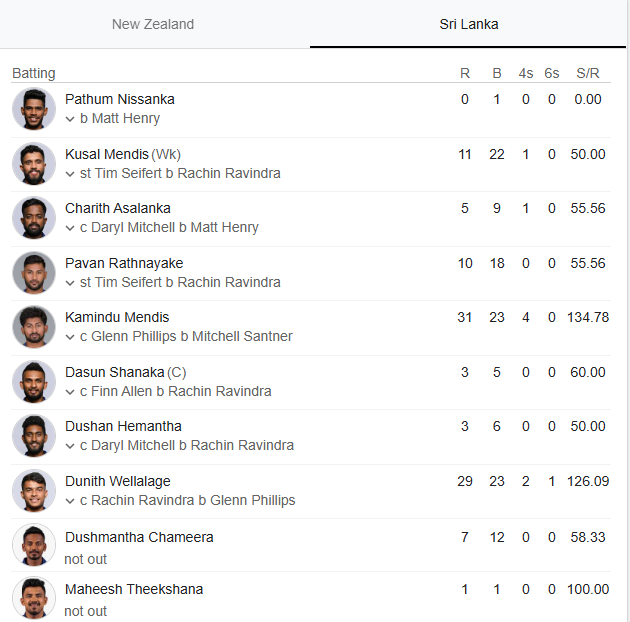Click the S/R column header
630x622 pixels.
coord(588,73)
